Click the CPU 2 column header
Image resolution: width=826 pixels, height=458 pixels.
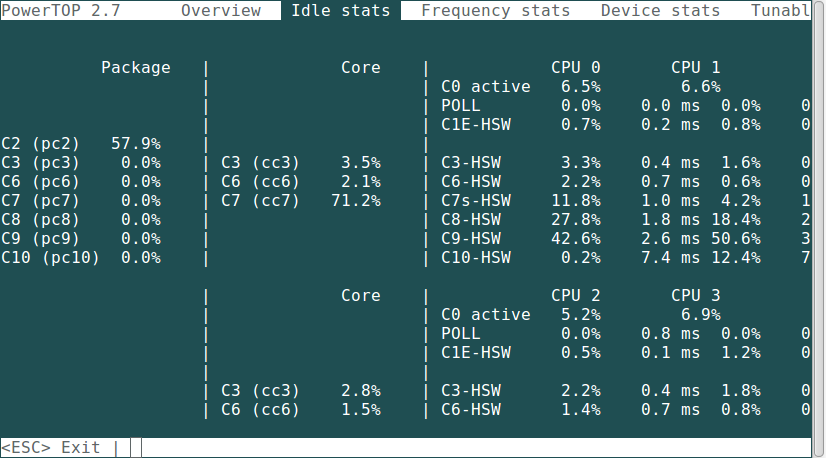[576, 296]
